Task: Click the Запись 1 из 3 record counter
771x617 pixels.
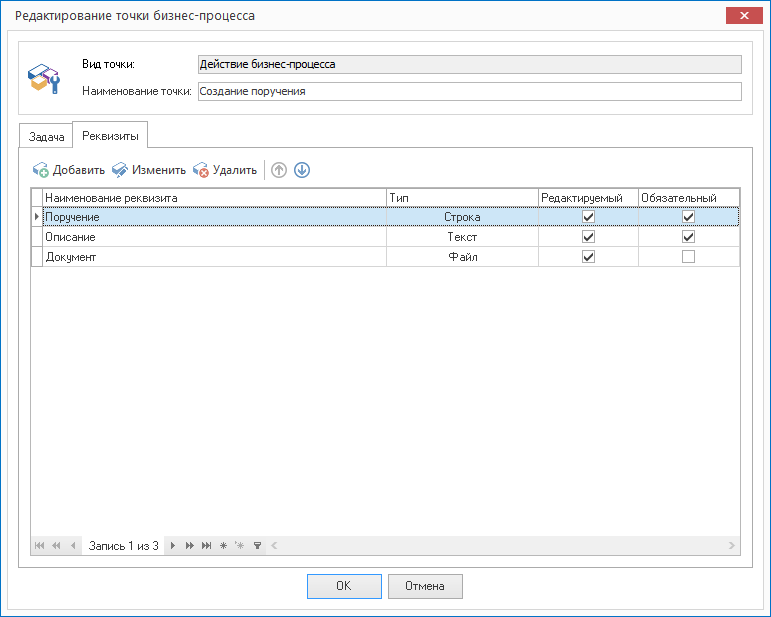Action: point(123,546)
